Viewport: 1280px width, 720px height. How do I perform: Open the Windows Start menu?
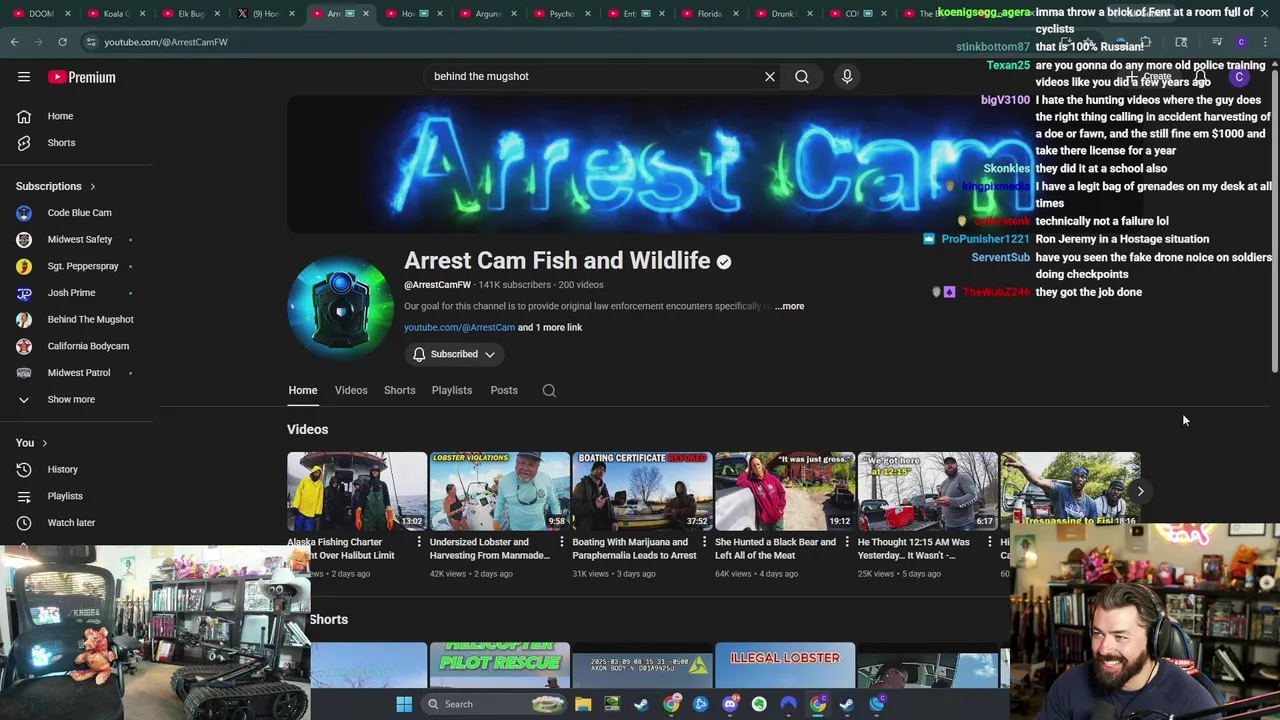tap(404, 704)
